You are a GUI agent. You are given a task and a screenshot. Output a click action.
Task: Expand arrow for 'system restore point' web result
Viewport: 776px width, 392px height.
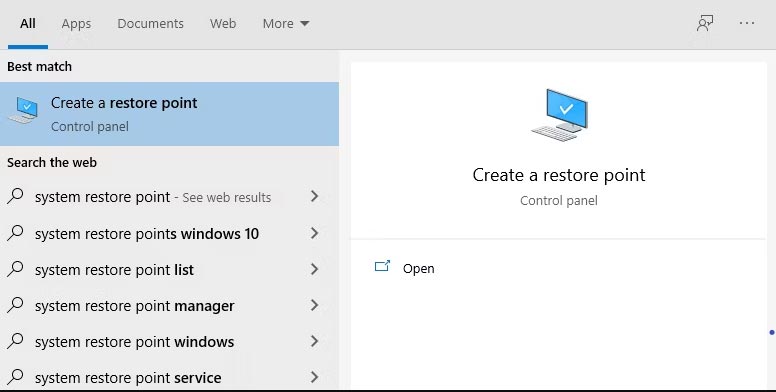click(x=314, y=196)
